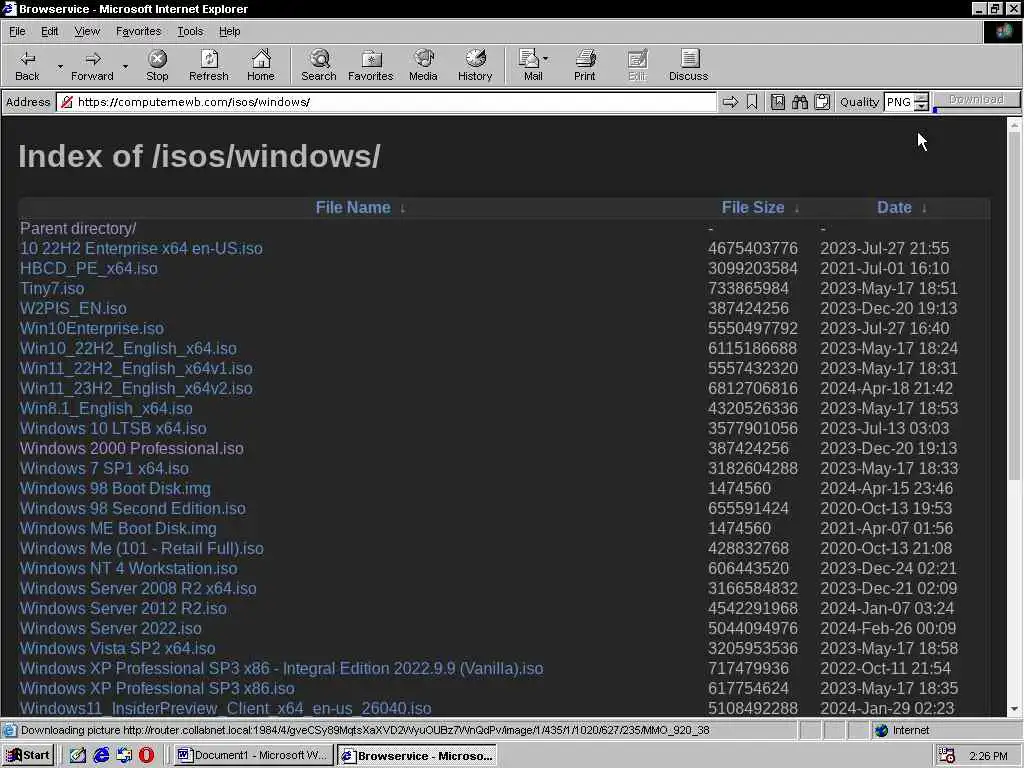Screen dimensions: 1024x768
Task: Open the Favorites menu
Action: coord(138,31)
